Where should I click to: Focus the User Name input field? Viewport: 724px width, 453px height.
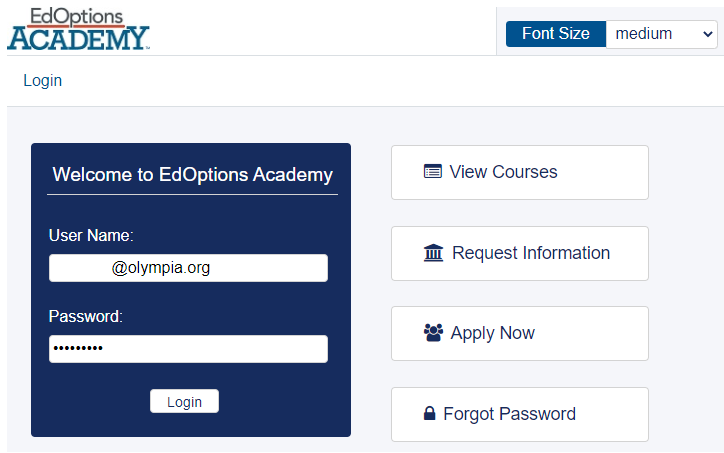[x=188, y=268]
